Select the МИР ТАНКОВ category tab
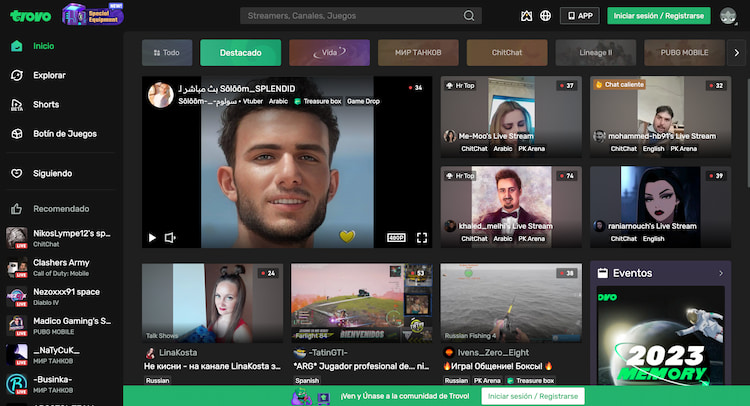 (x=418, y=53)
